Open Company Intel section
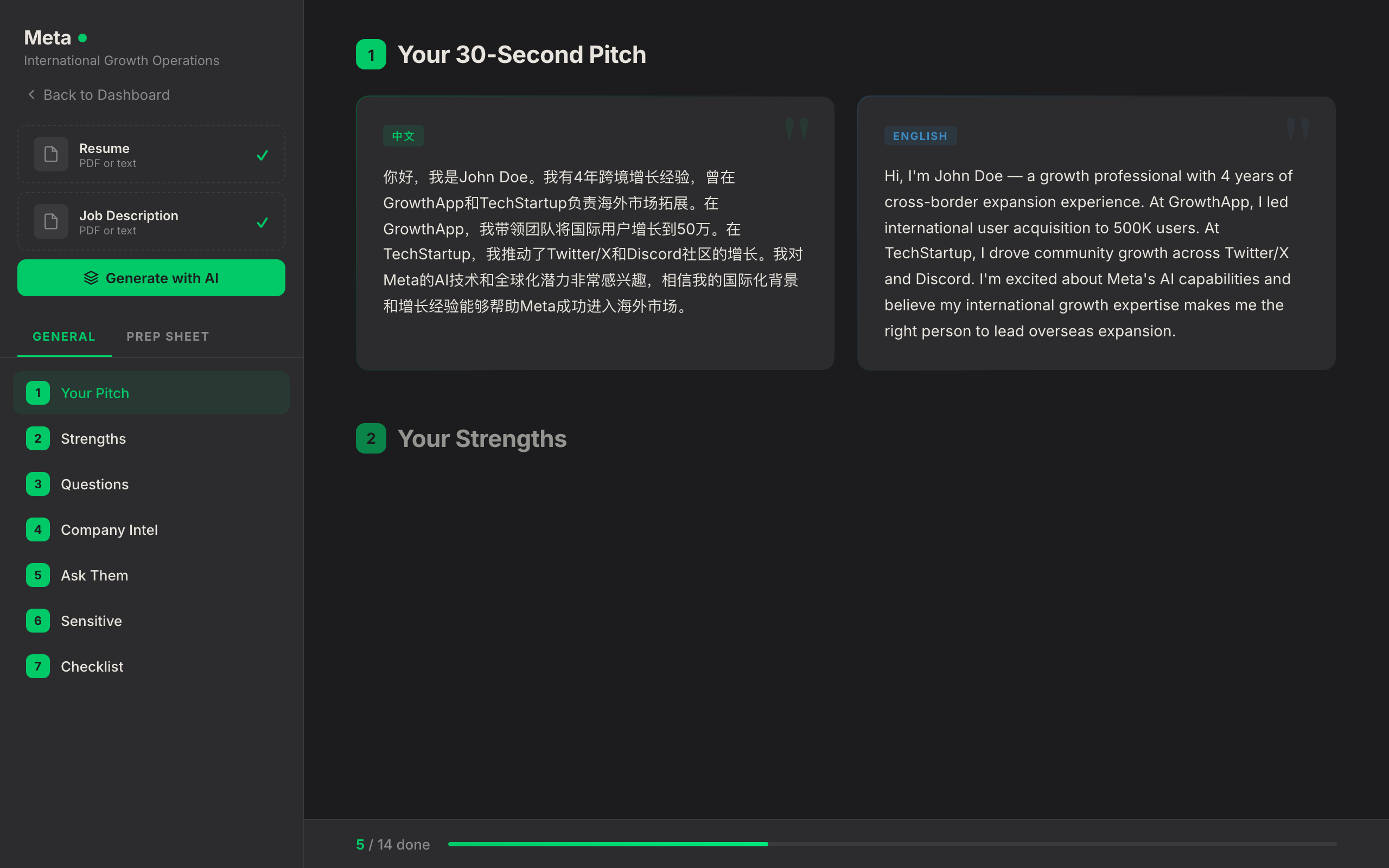The image size is (1389, 868). click(x=151, y=529)
